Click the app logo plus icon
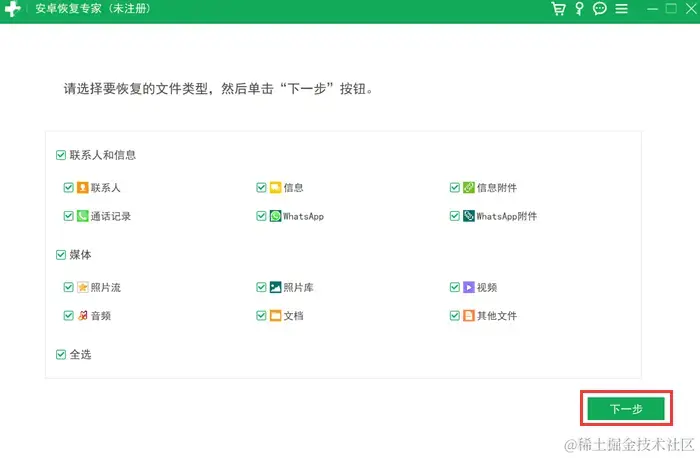 click(x=12, y=8)
